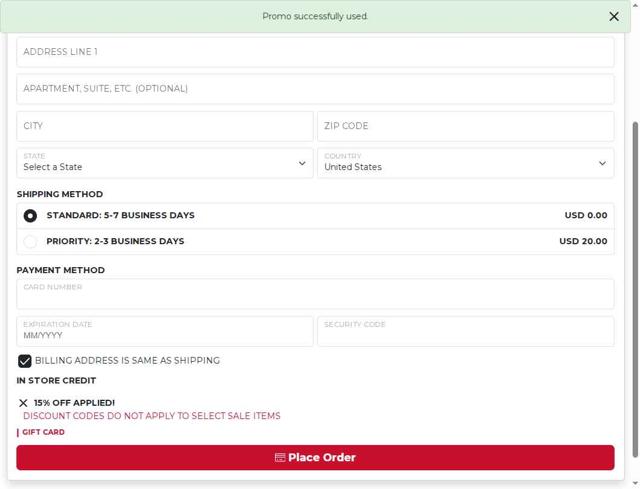Click the Place Order button
This screenshot has width=640, height=489.
[315, 457]
